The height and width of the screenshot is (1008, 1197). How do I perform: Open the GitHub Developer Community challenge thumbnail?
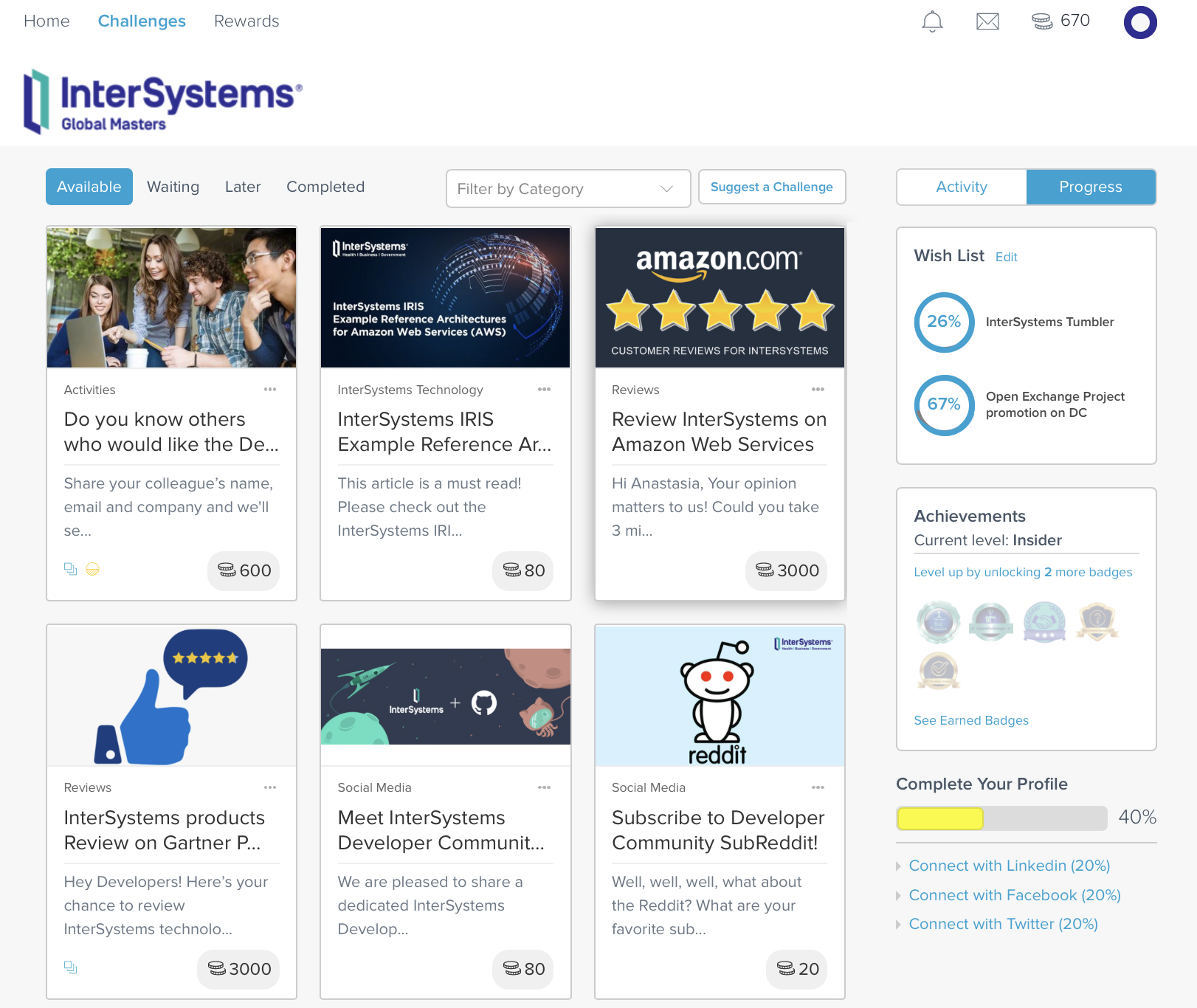coord(446,696)
